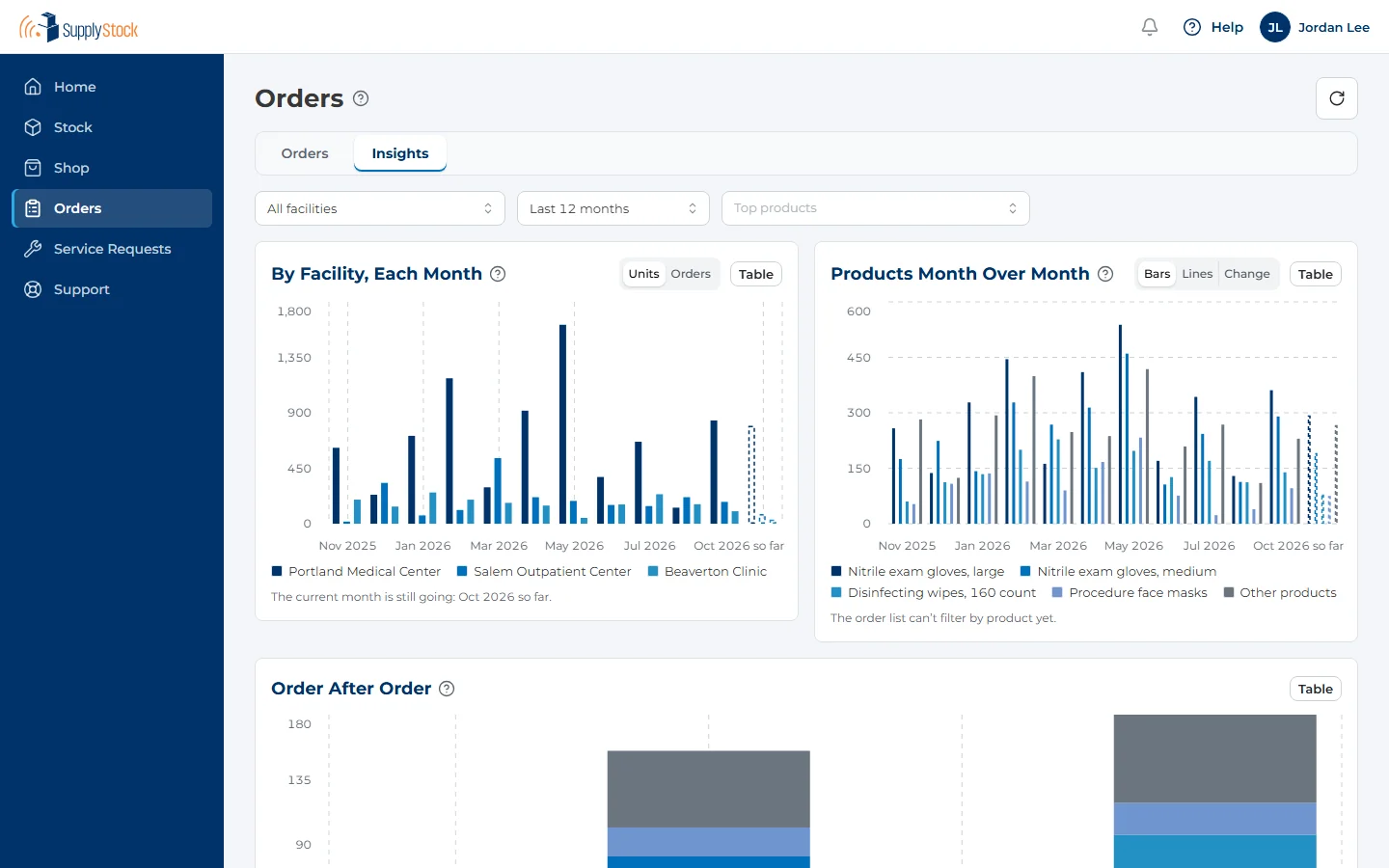Image resolution: width=1389 pixels, height=868 pixels.
Task: Show By Facility chart as Table
Action: click(x=756, y=274)
